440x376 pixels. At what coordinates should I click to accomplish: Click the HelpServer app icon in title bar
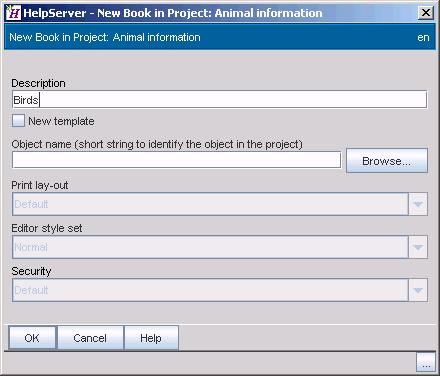coord(13,13)
